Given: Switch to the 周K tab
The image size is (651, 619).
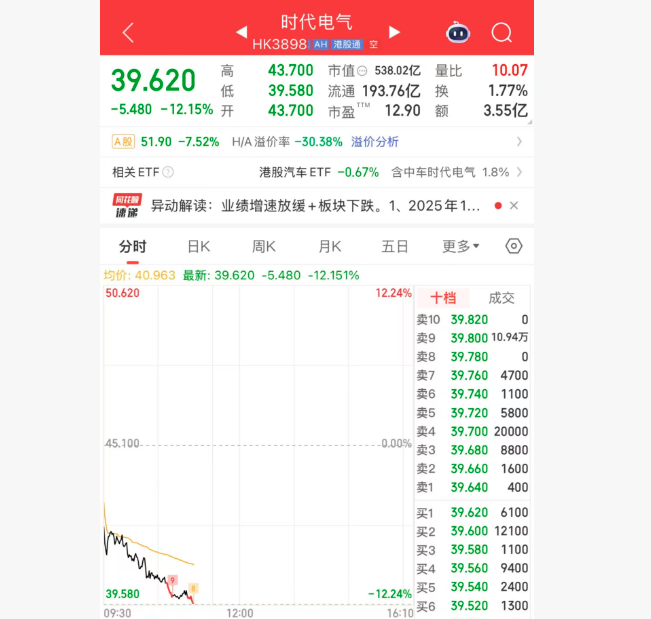Looking at the screenshot, I should 264,246.
